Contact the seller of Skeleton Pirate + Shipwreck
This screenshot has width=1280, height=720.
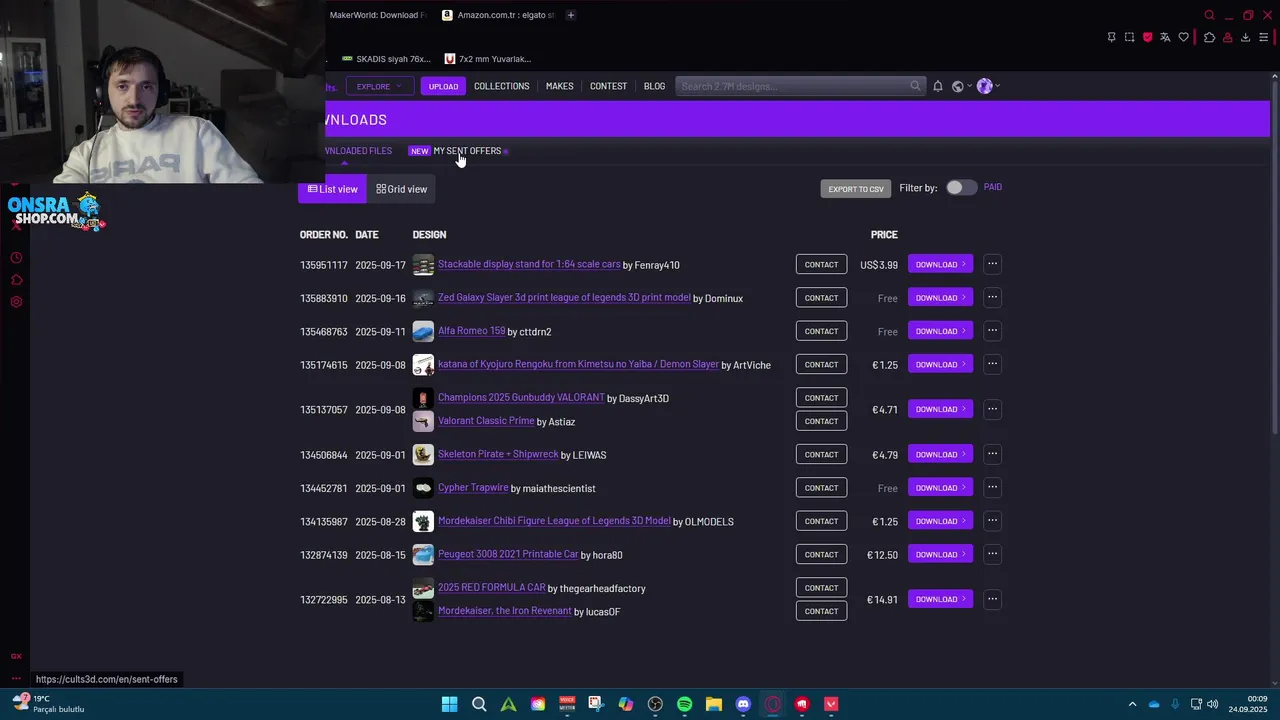[x=821, y=454]
